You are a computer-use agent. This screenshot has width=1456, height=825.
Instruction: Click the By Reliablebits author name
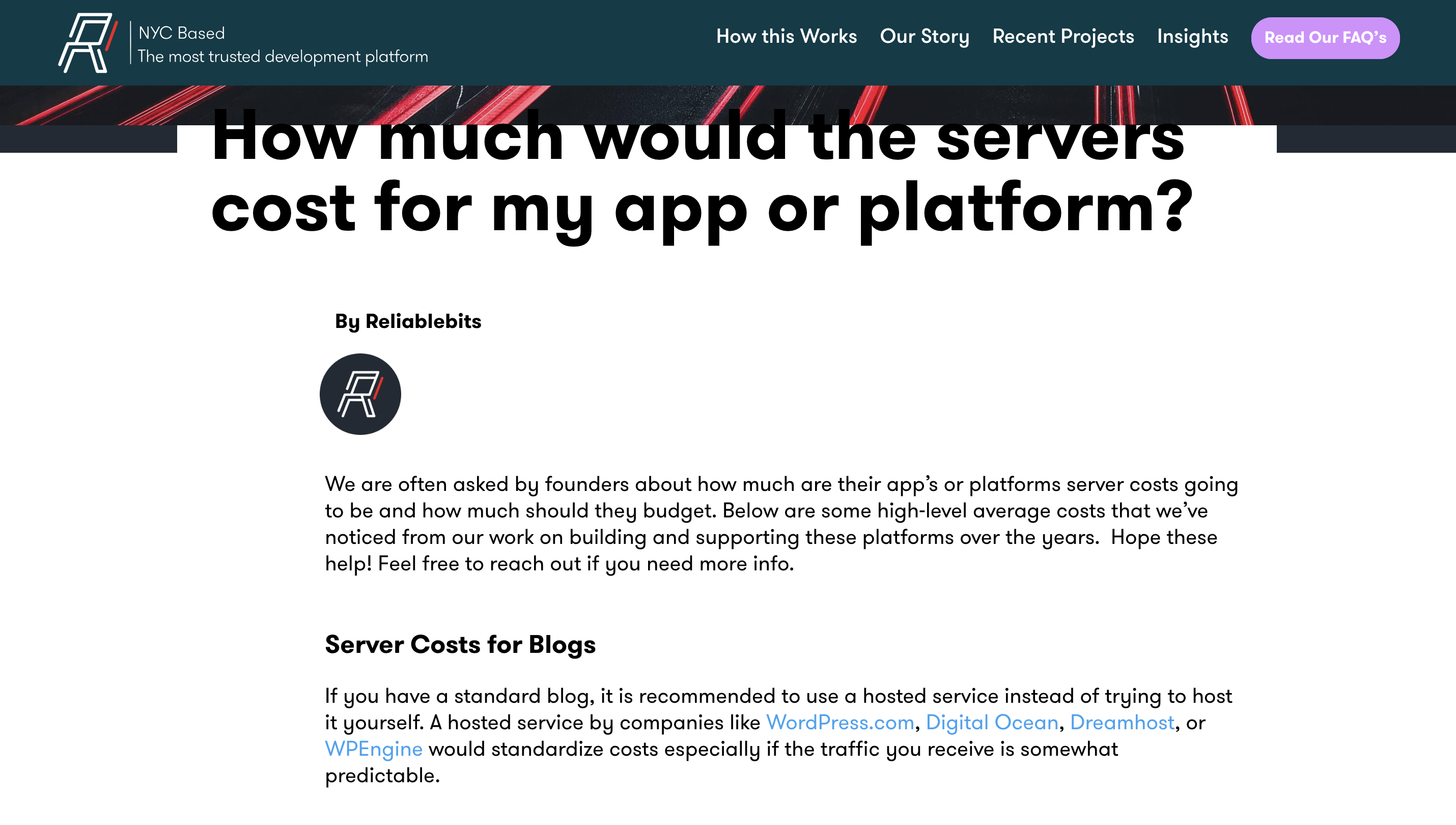(408, 321)
